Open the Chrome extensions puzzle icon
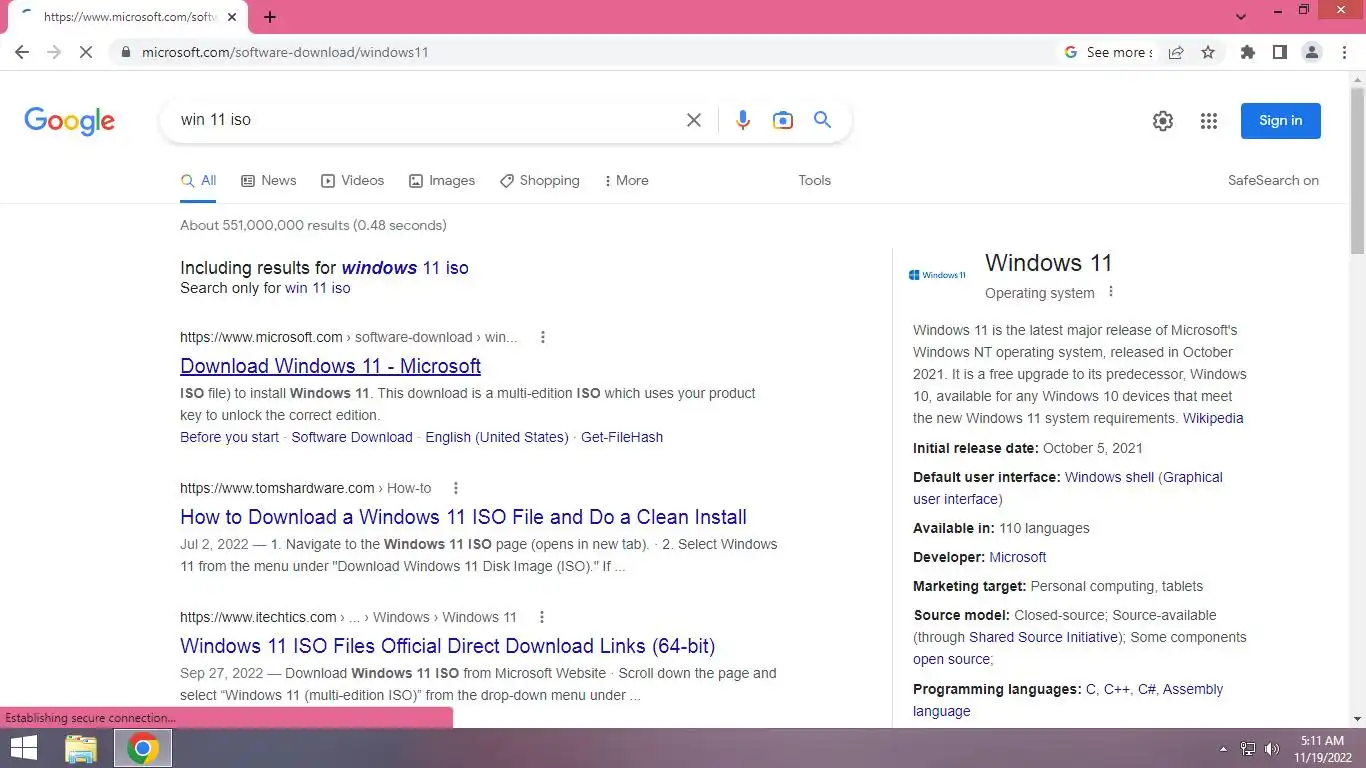The height and width of the screenshot is (768, 1366). (x=1247, y=52)
